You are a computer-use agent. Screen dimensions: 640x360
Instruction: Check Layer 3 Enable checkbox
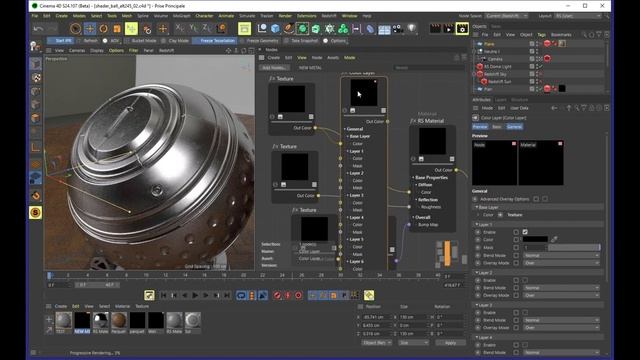(x=525, y=313)
